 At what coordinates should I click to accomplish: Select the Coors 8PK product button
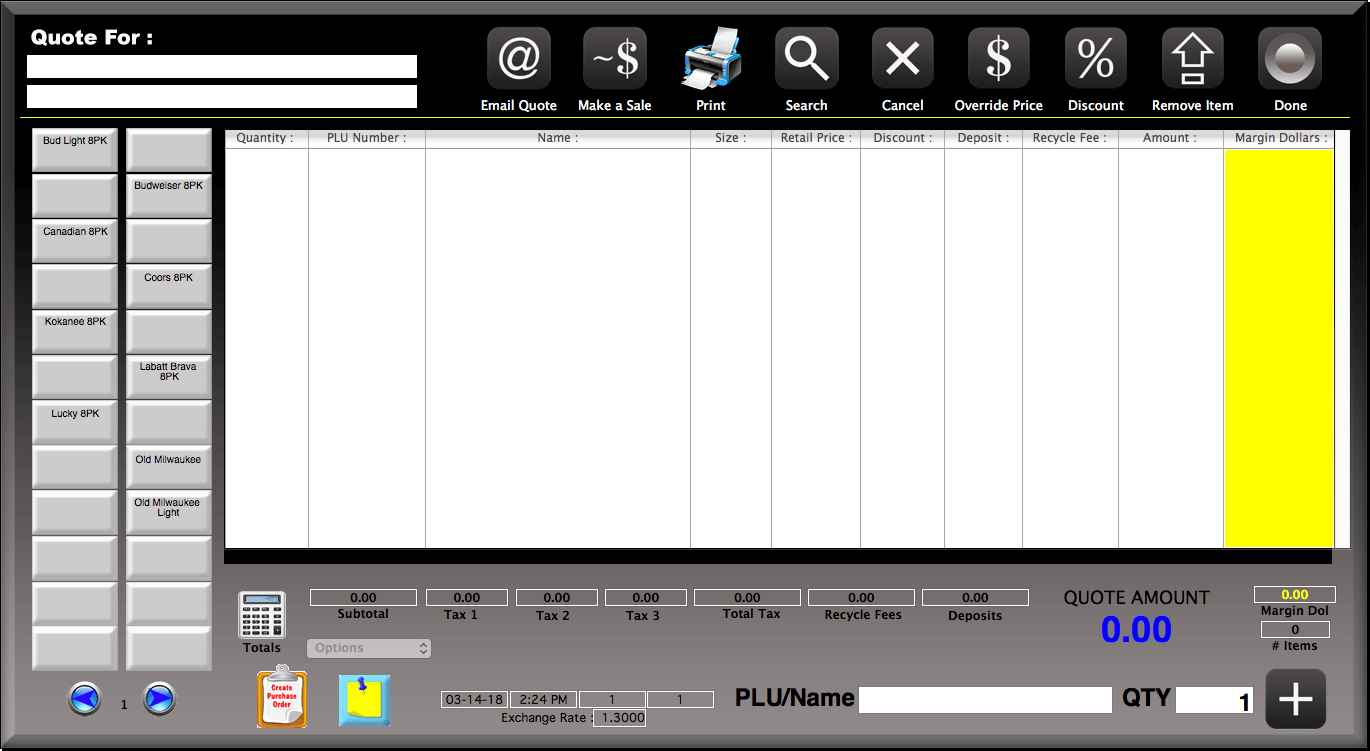click(168, 285)
